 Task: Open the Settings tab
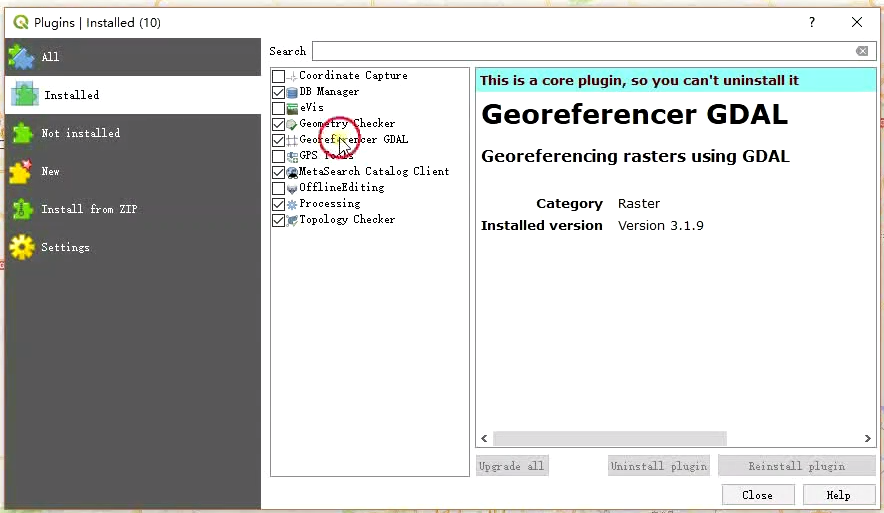point(133,247)
